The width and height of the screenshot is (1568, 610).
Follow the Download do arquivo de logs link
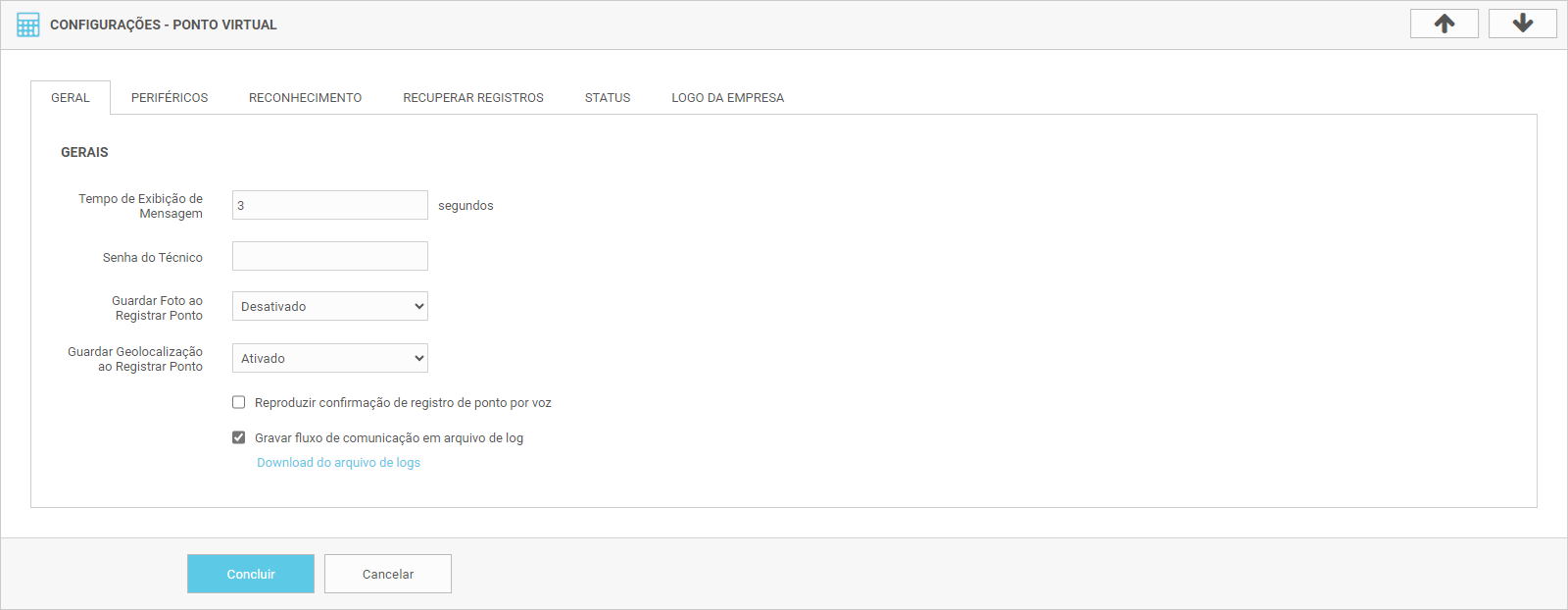point(338,463)
